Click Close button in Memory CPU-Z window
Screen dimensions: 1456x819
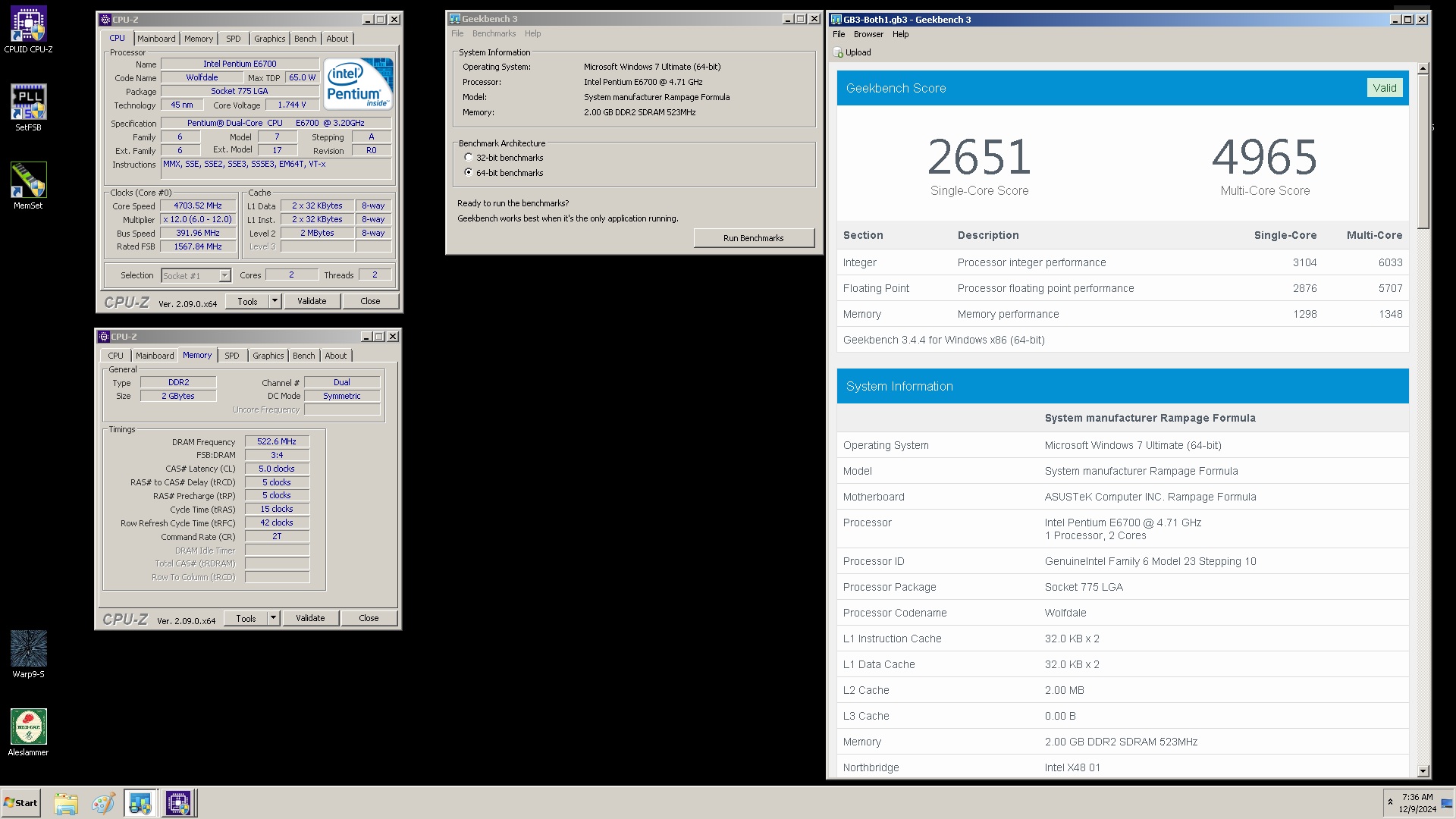[x=369, y=618]
